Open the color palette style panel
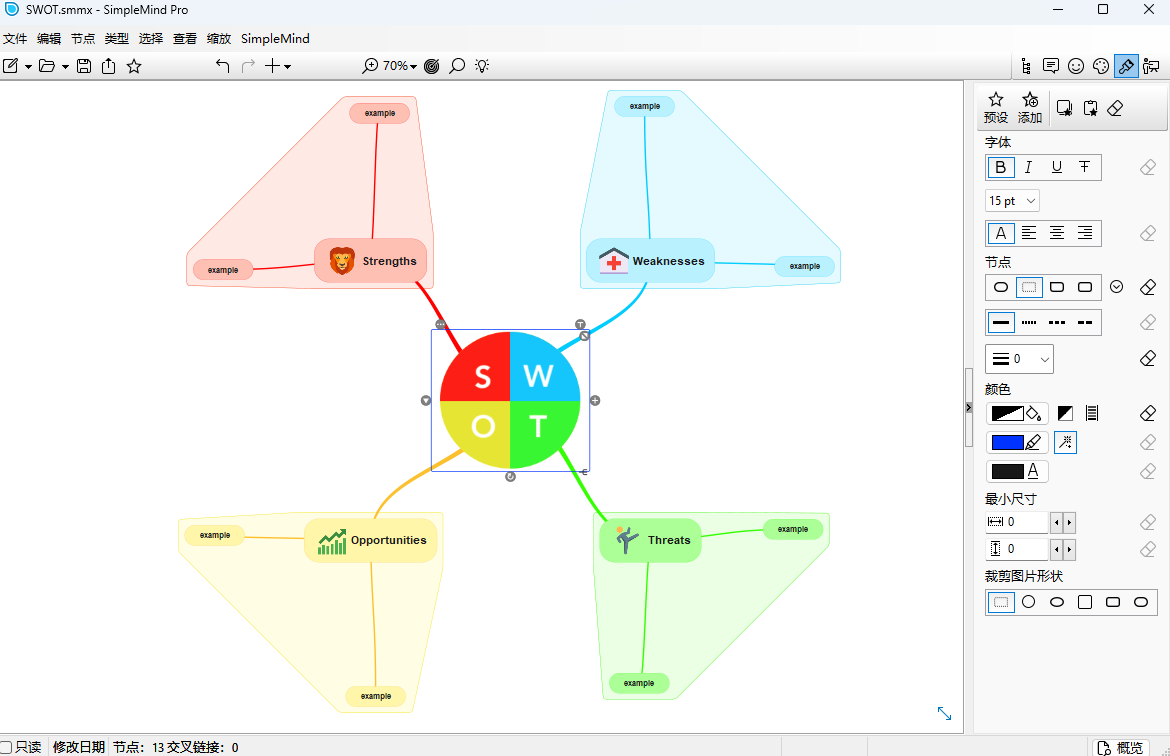This screenshot has height=756, width=1170. click(x=1101, y=66)
